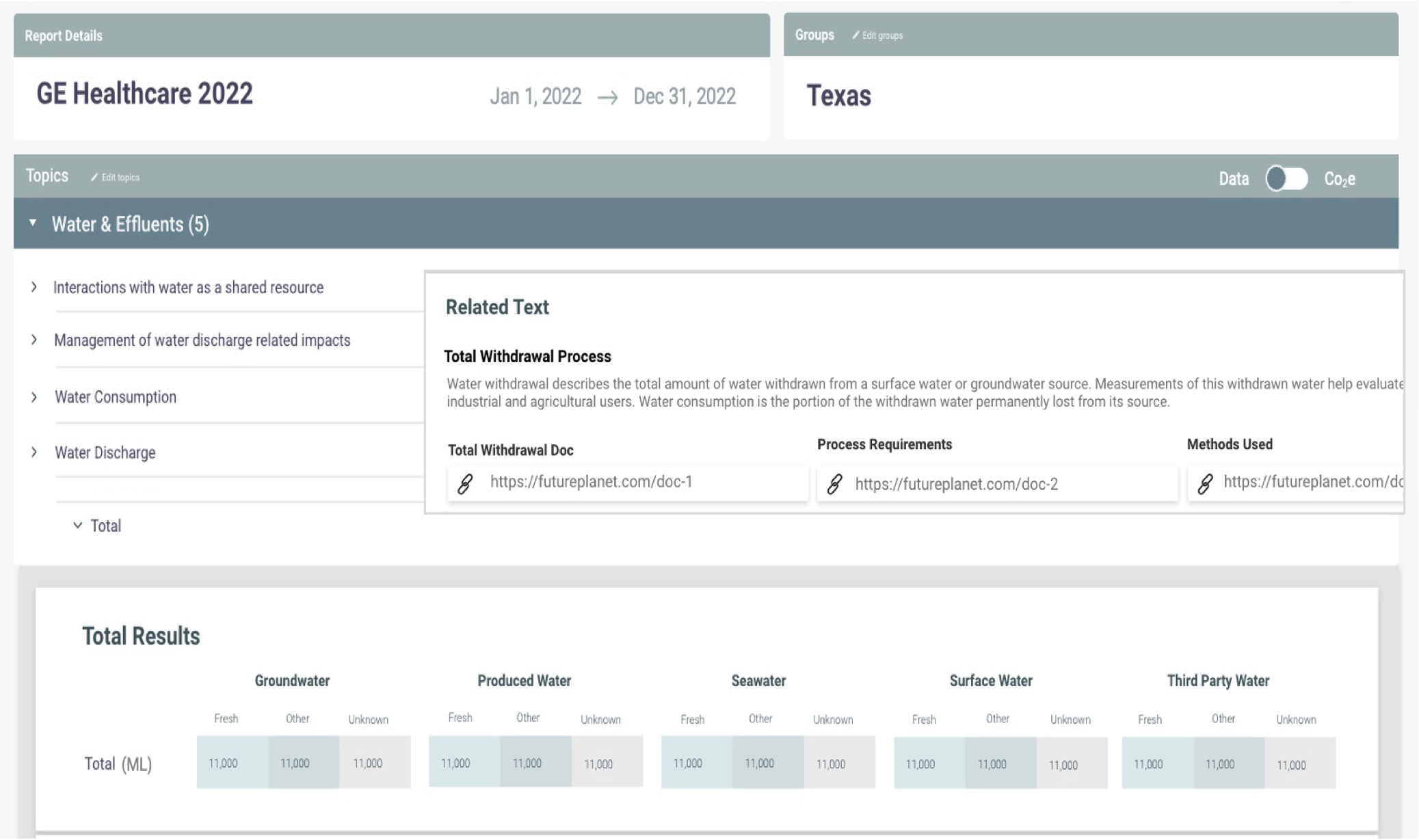Click the GE Healthcare 2022 report title
The width and height of the screenshot is (1419, 840).
(144, 94)
